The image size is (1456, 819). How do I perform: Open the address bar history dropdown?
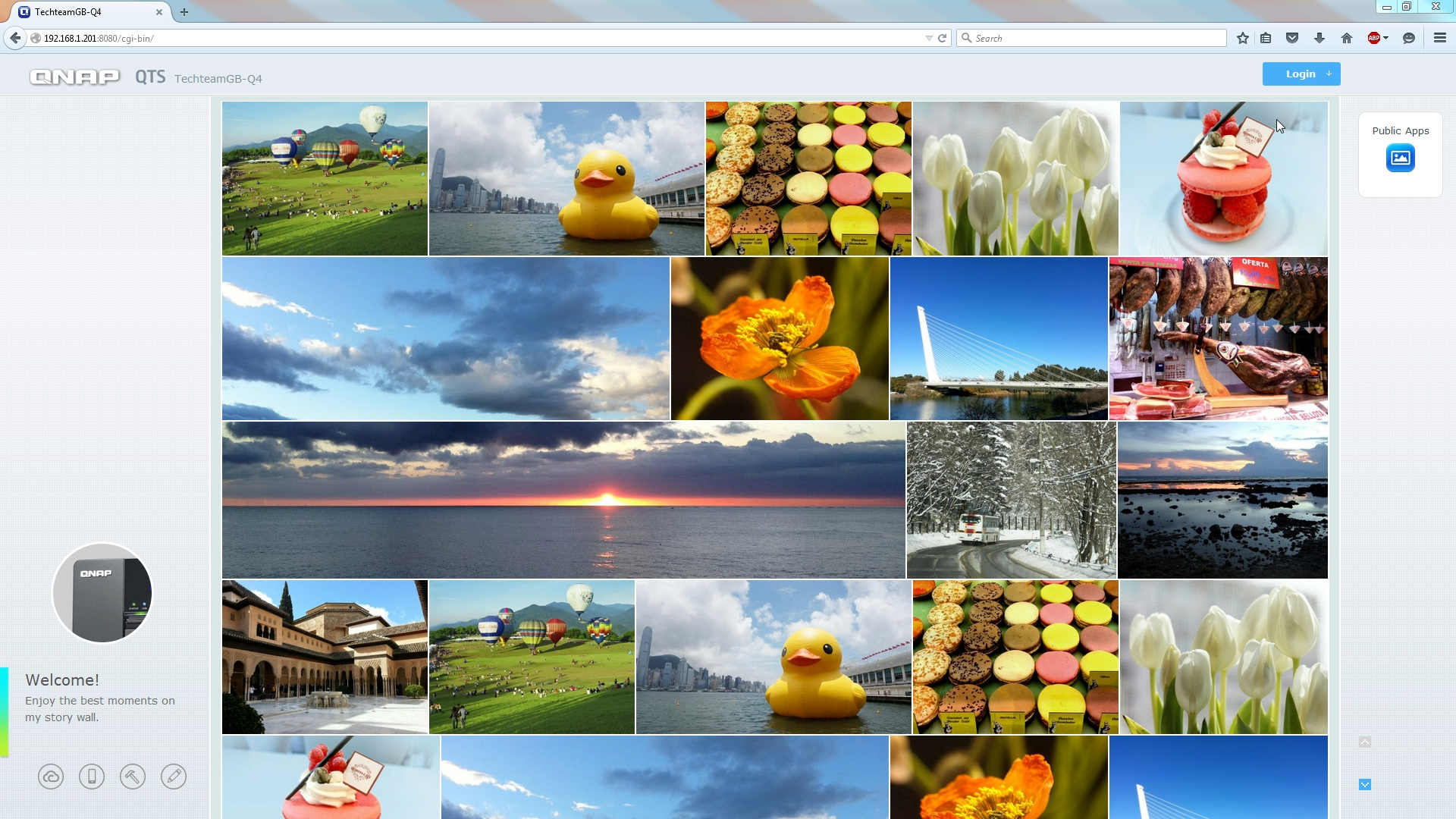[x=928, y=38]
